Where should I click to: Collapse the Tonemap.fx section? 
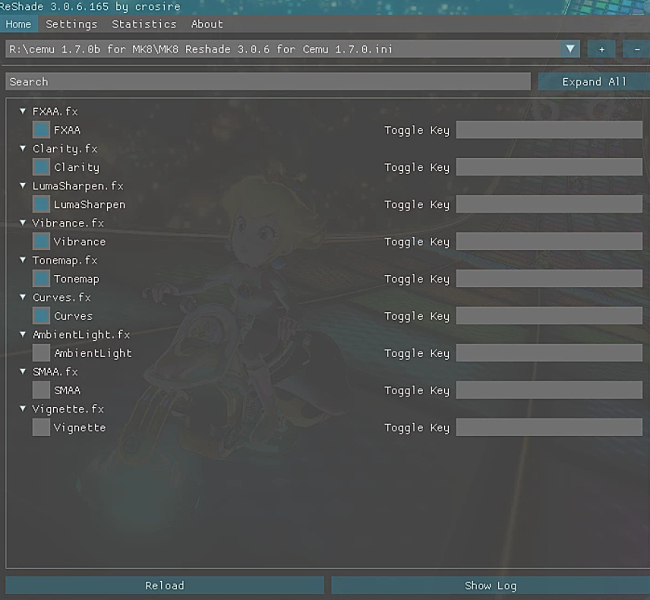click(x=23, y=260)
